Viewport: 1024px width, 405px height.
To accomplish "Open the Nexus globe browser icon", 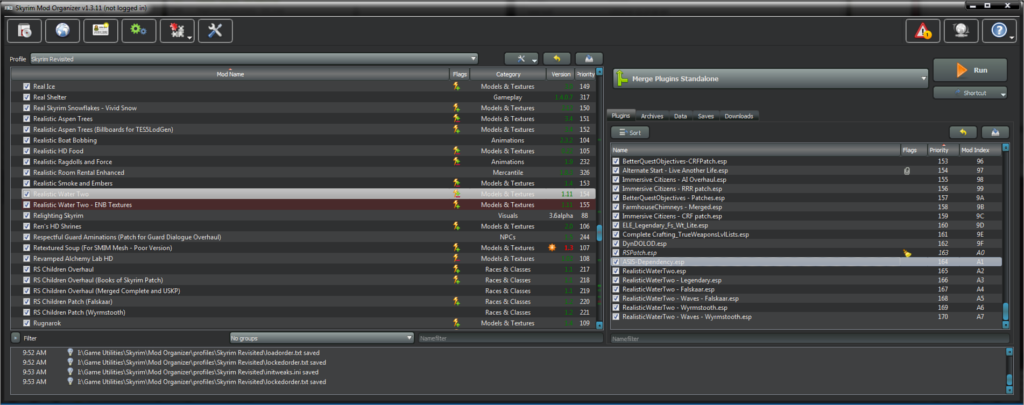I will coord(62,31).
